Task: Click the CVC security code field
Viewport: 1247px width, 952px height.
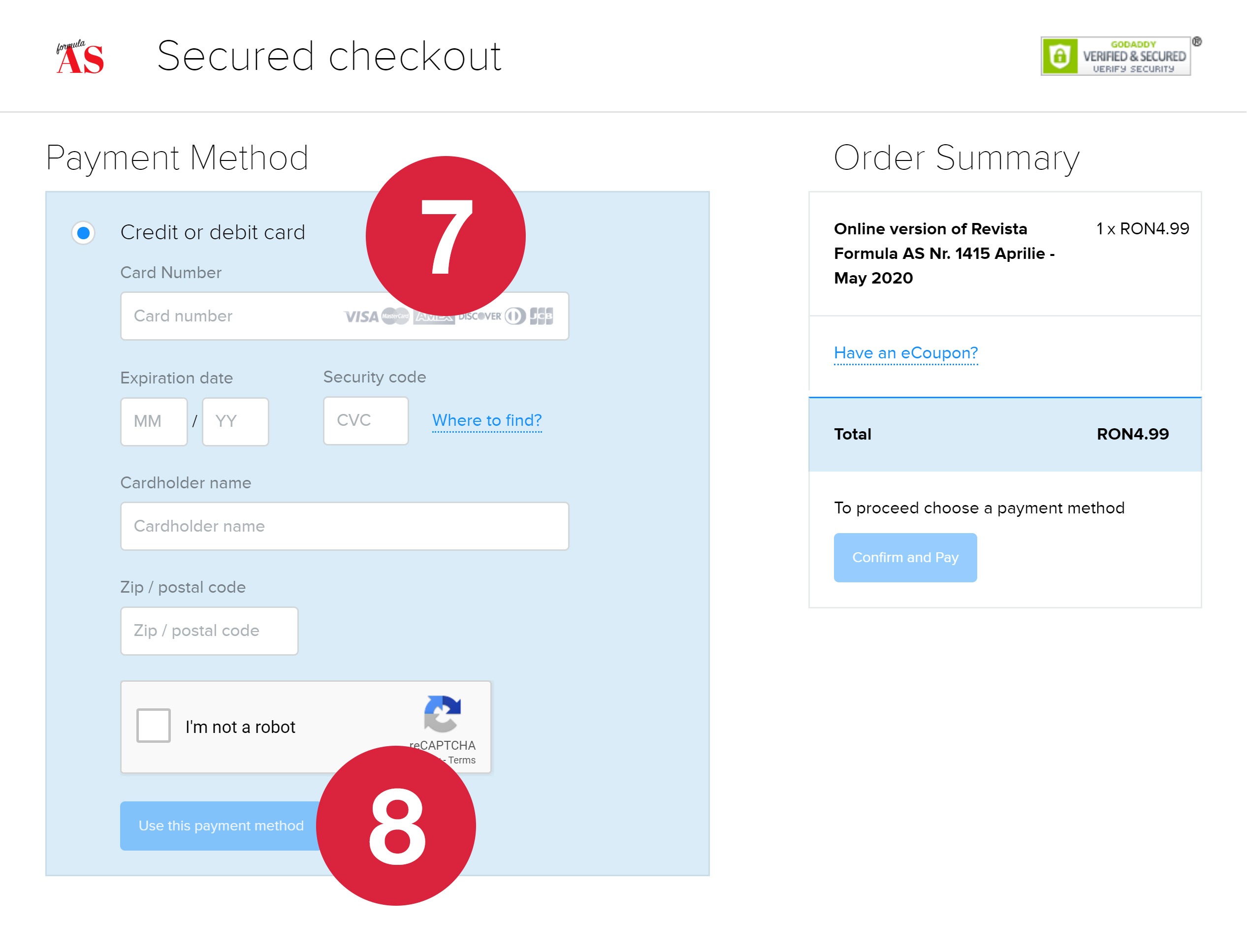Action: (366, 420)
